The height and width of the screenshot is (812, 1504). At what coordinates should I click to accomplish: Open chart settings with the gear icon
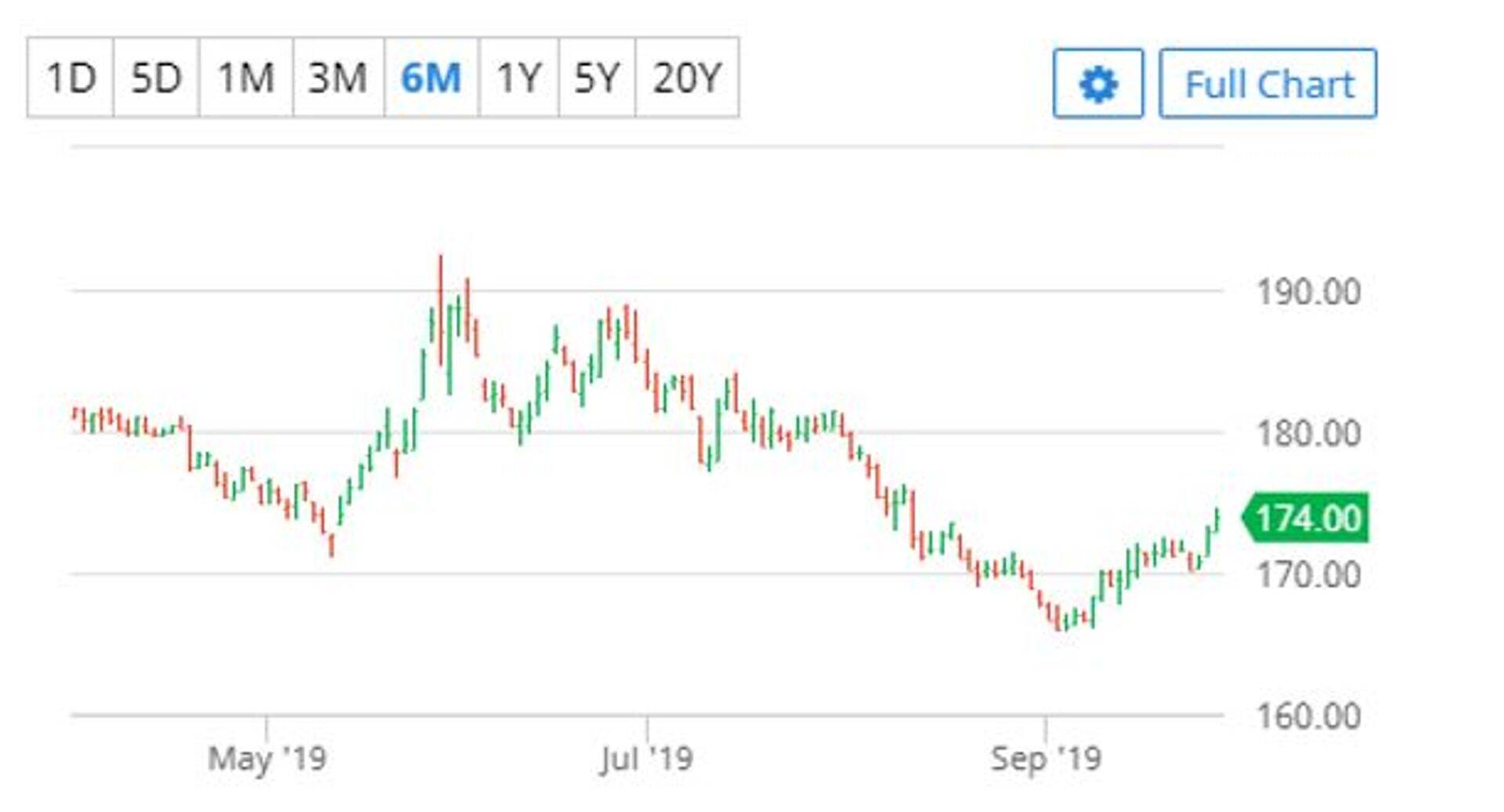(1097, 84)
